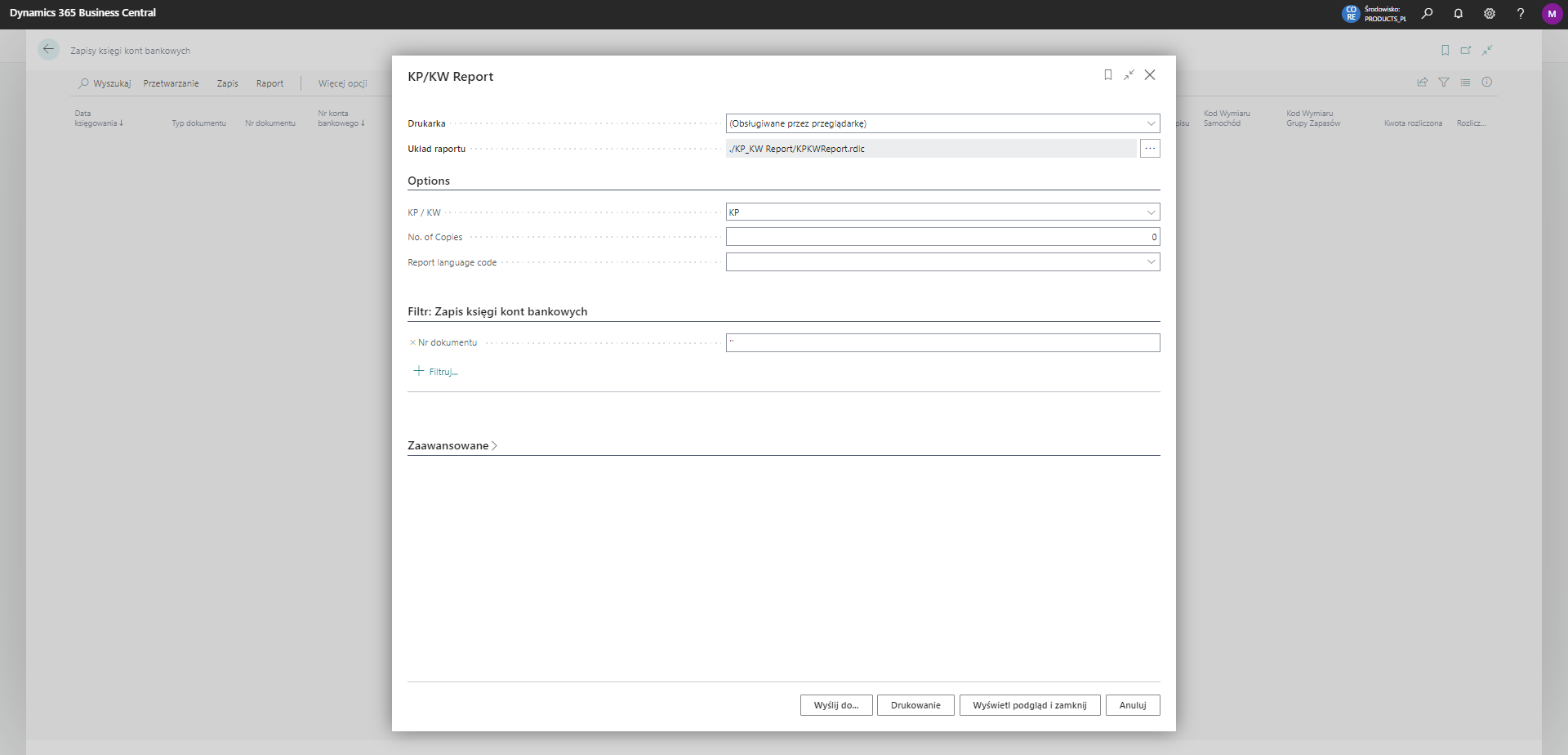Open the Report language code dropdown
The width and height of the screenshot is (1568, 755).
pos(1151,262)
